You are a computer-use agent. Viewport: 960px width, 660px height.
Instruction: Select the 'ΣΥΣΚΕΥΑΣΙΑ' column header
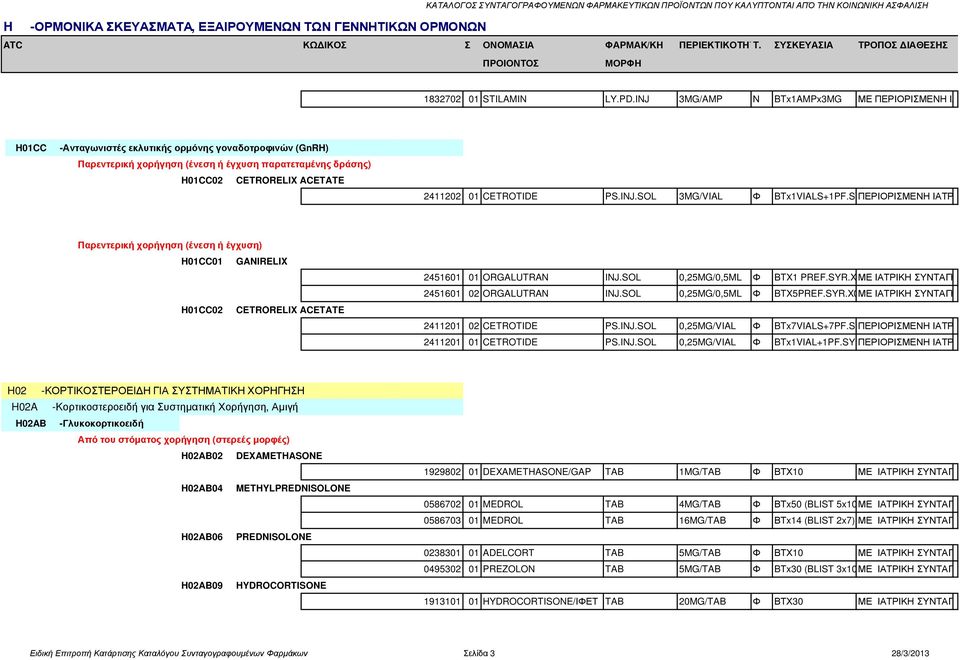point(803,45)
